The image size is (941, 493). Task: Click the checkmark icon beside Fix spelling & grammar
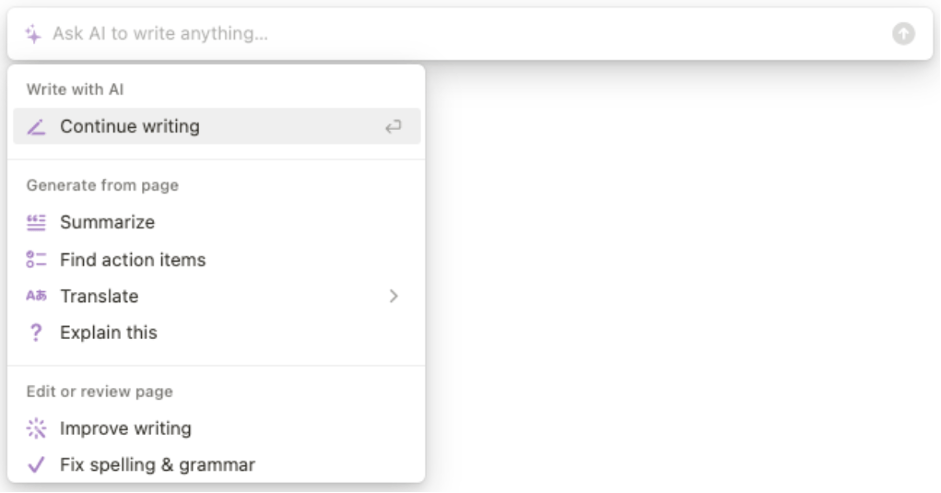pyautogui.click(x=36, y=465)
